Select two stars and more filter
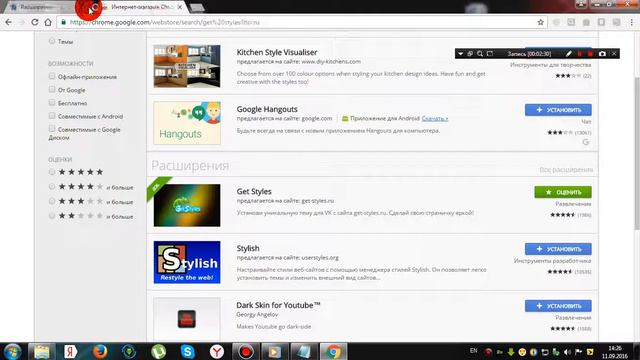 tap(52, 216)
